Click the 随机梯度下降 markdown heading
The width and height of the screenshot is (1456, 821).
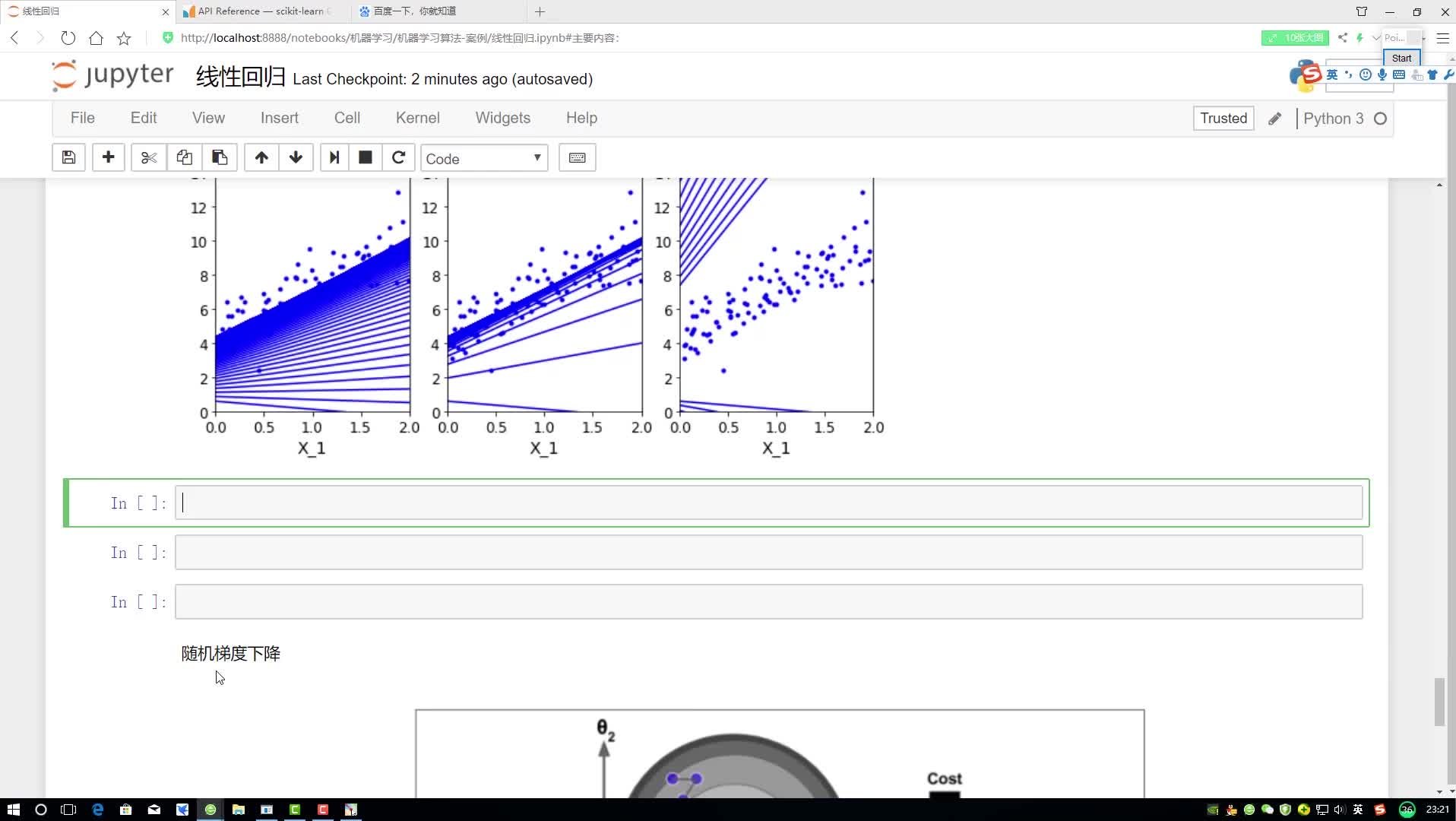pos(230,653)
